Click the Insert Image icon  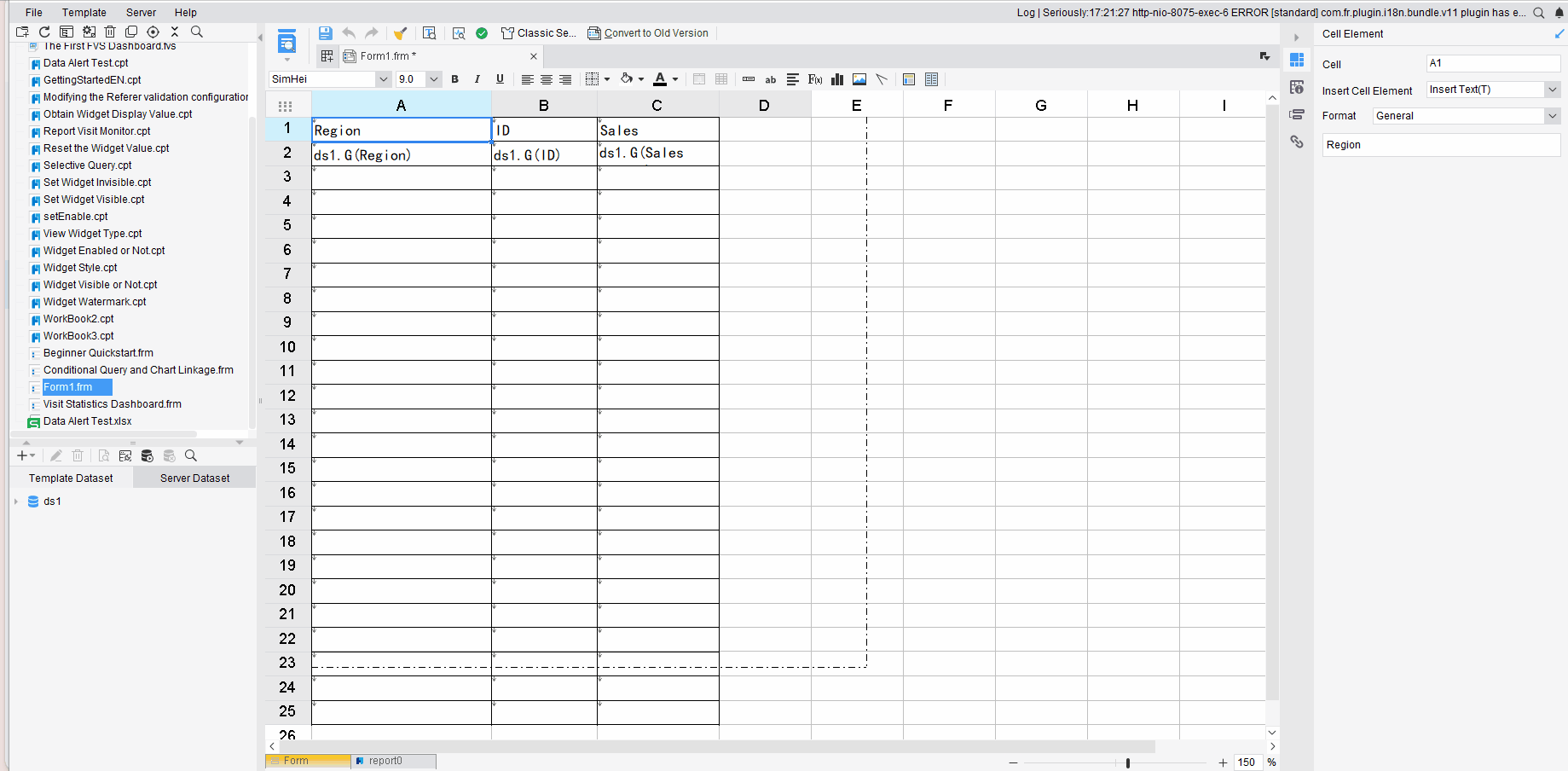coord(859,79)
